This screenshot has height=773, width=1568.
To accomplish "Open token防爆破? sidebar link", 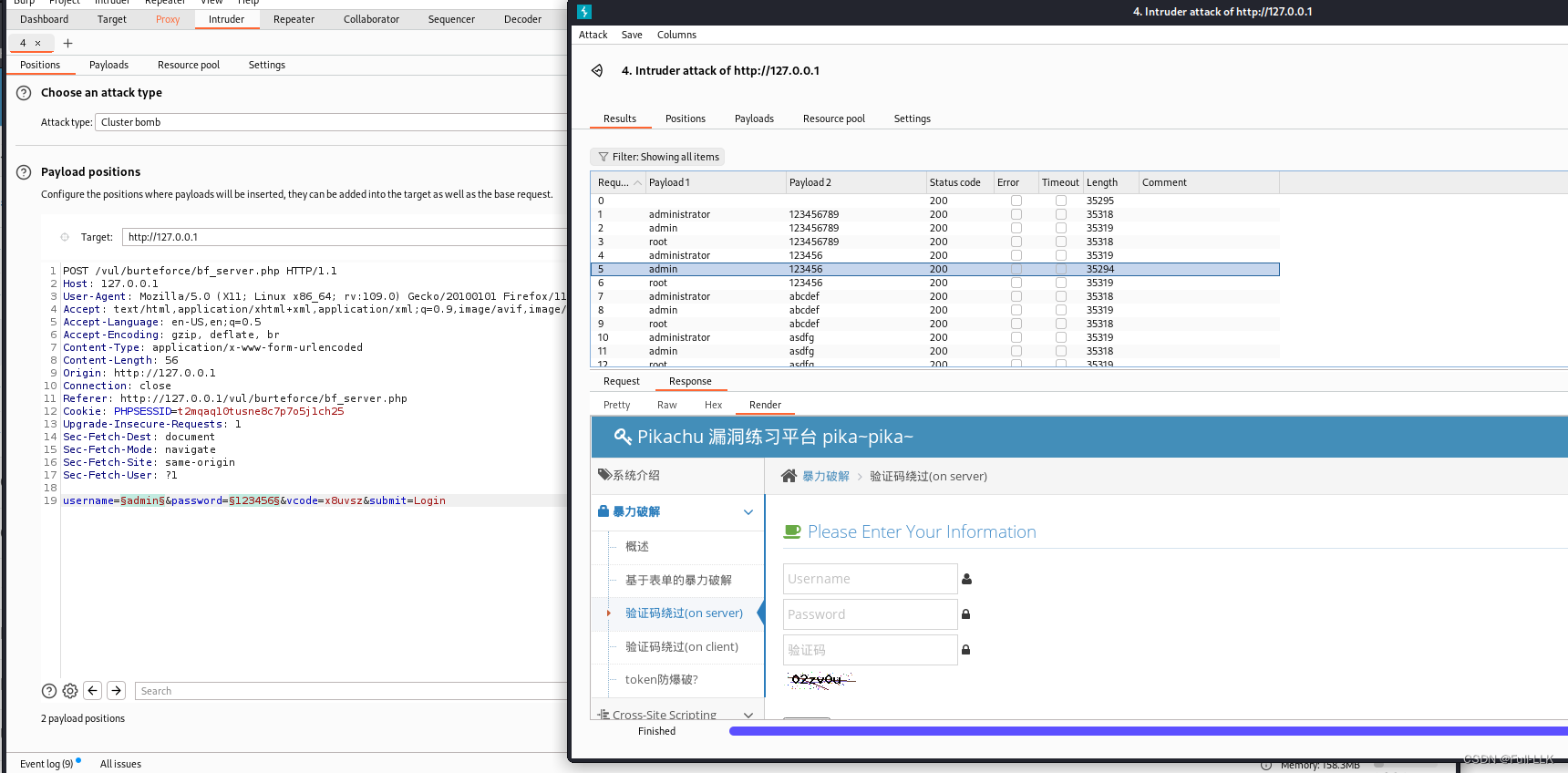I will point(662,679).
